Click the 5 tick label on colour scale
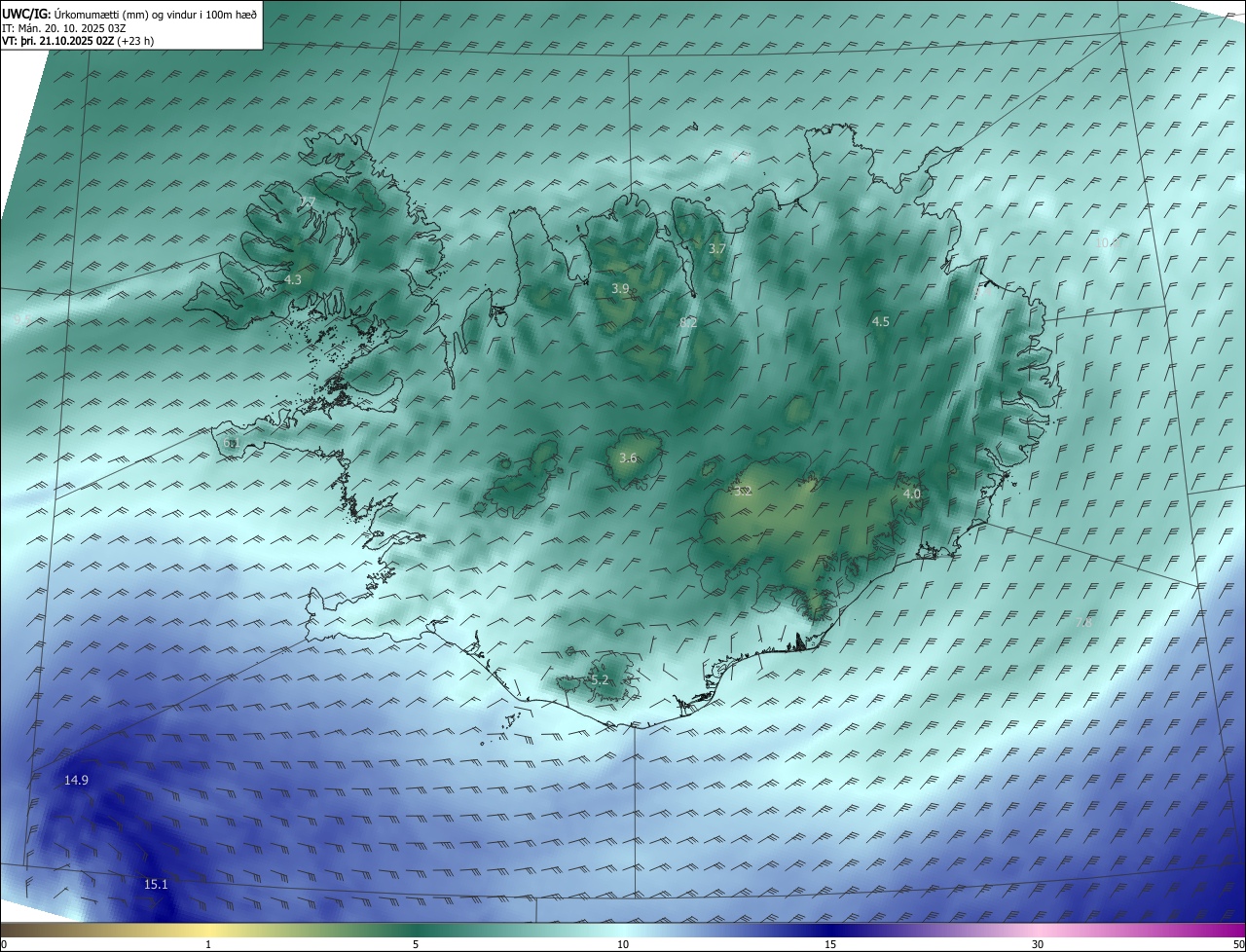The width and height of the screenshot is (1246, 952). (416, 944)
